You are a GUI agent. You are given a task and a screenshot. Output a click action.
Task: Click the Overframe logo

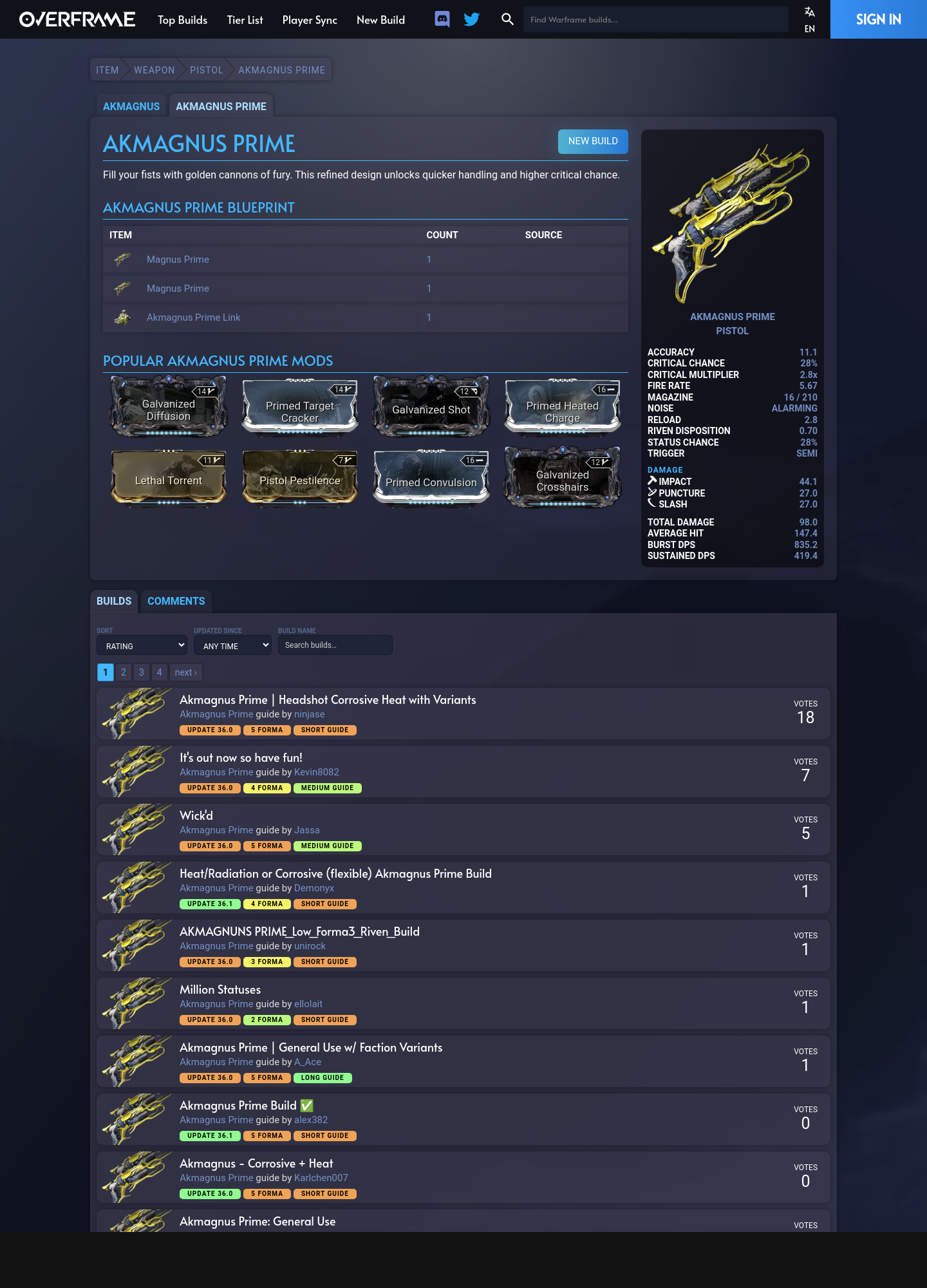coord(77,19)
